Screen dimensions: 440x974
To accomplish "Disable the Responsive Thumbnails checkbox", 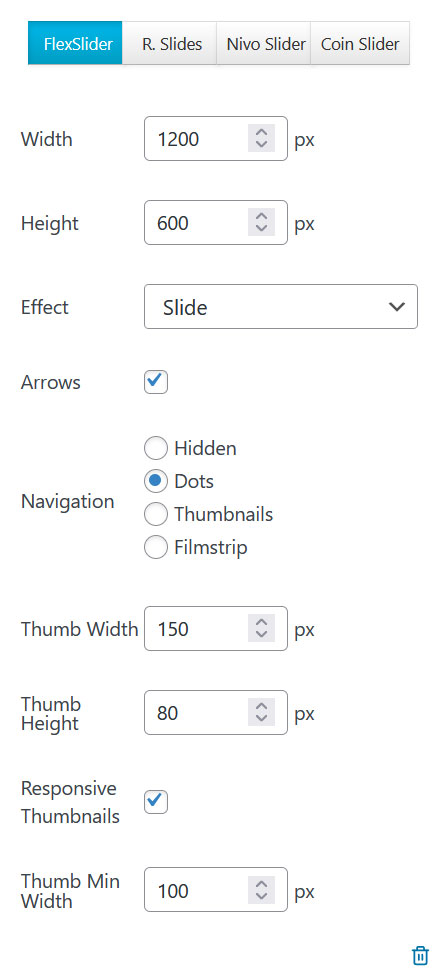I will pos(156,801).
